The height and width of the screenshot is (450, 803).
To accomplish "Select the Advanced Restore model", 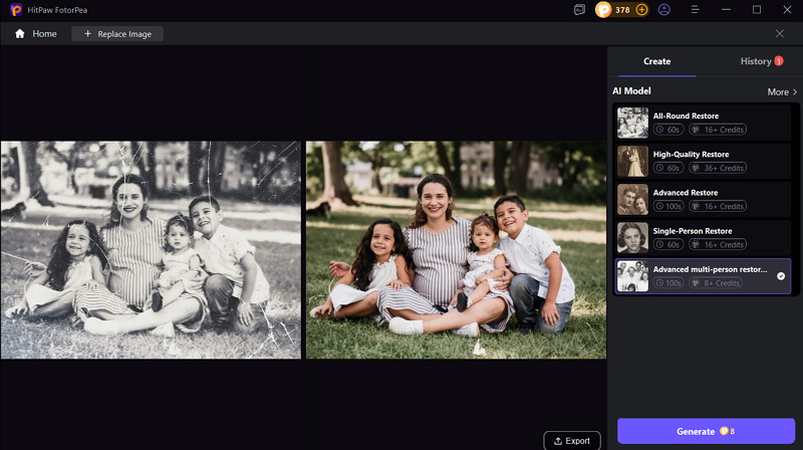I will (x=703, y=200).
